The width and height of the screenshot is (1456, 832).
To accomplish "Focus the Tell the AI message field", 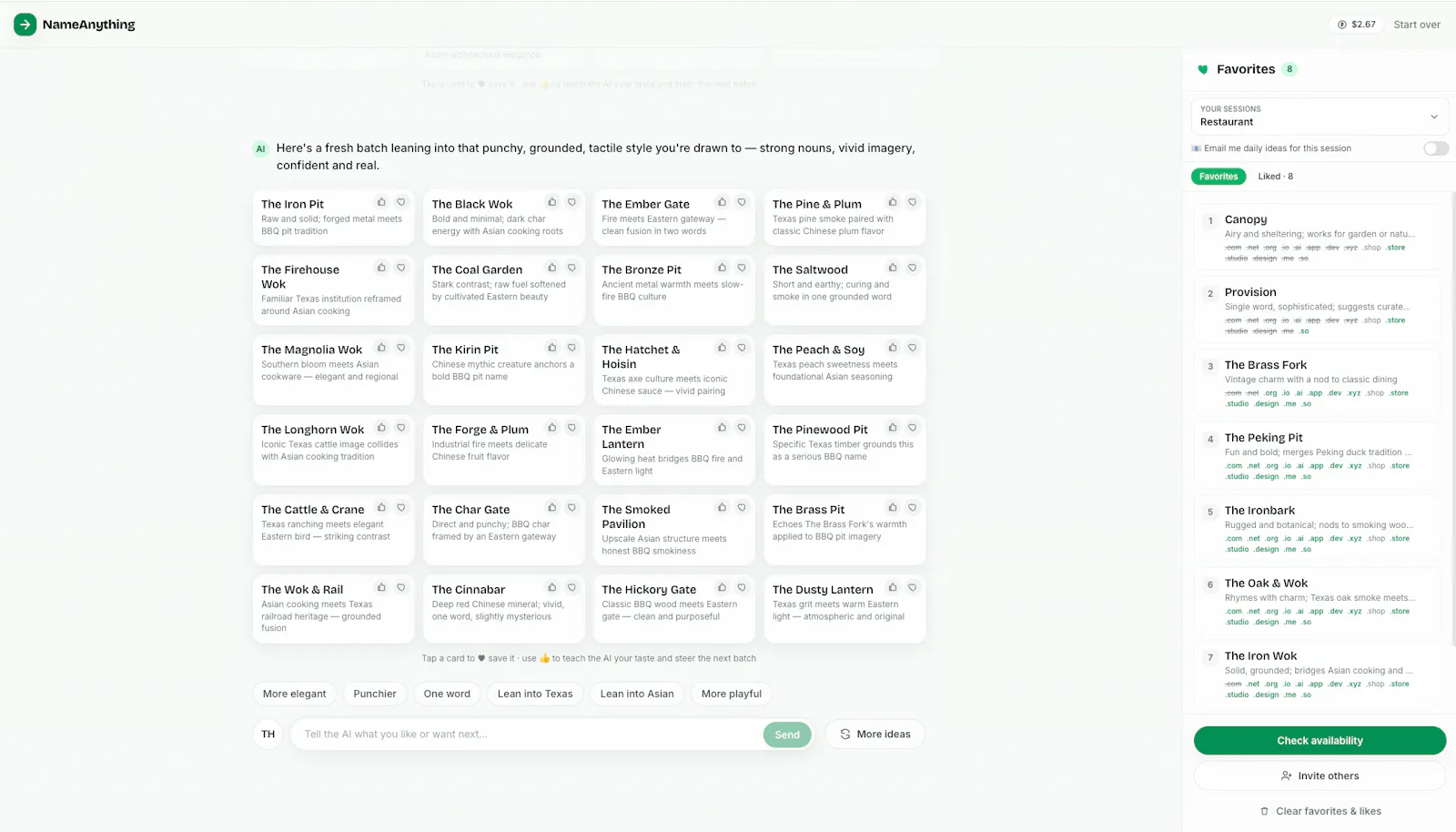I will [x=528, y=734].
